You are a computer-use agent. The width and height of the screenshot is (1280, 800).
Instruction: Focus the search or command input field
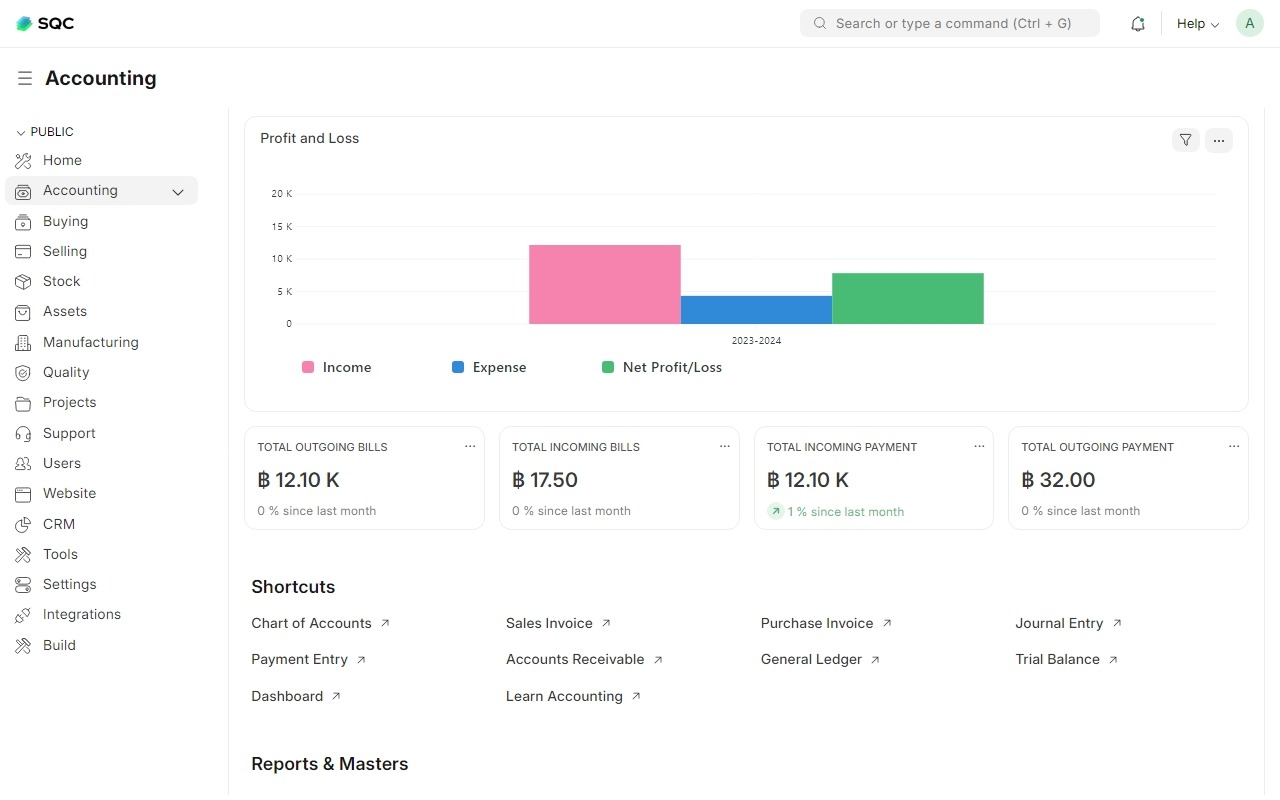950,23
